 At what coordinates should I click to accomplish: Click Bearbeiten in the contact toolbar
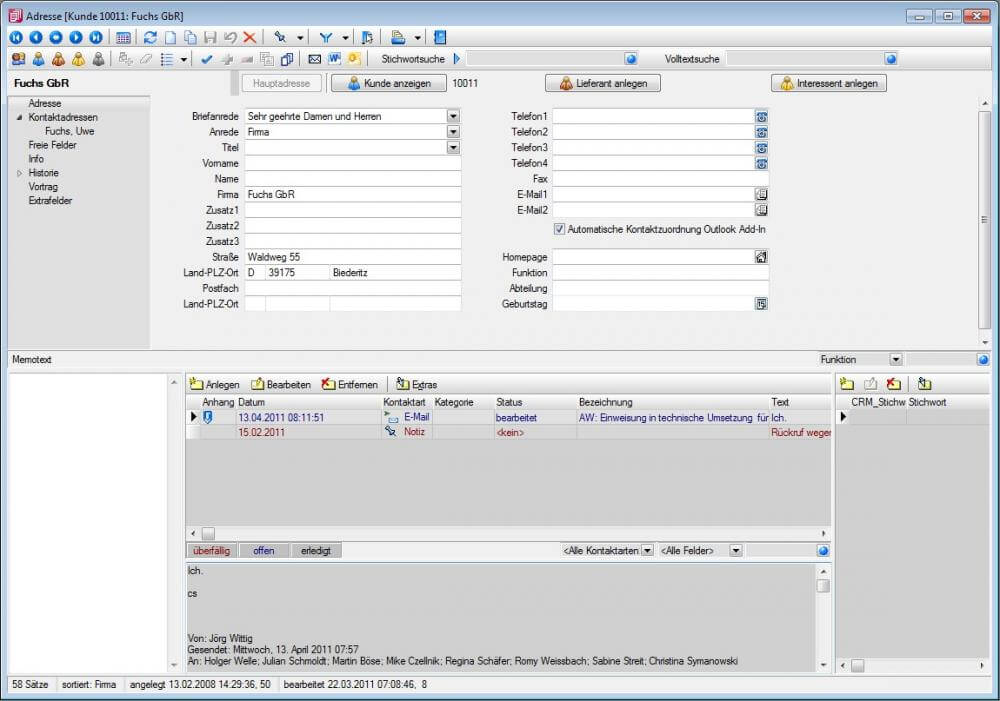point(281,385)
